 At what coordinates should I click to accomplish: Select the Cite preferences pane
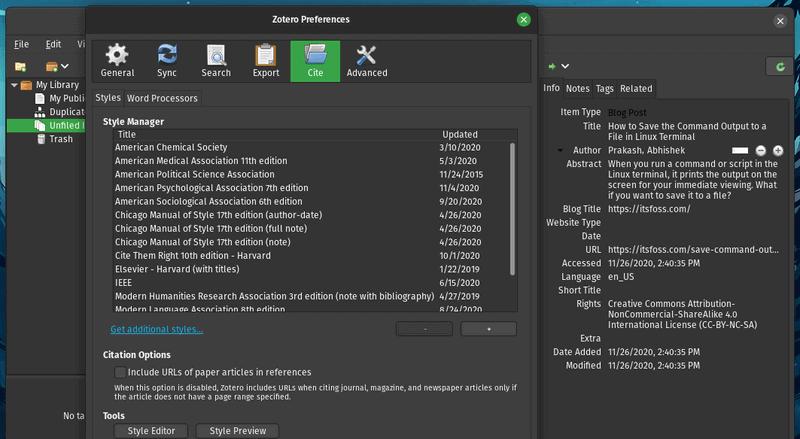click(315, 61)
